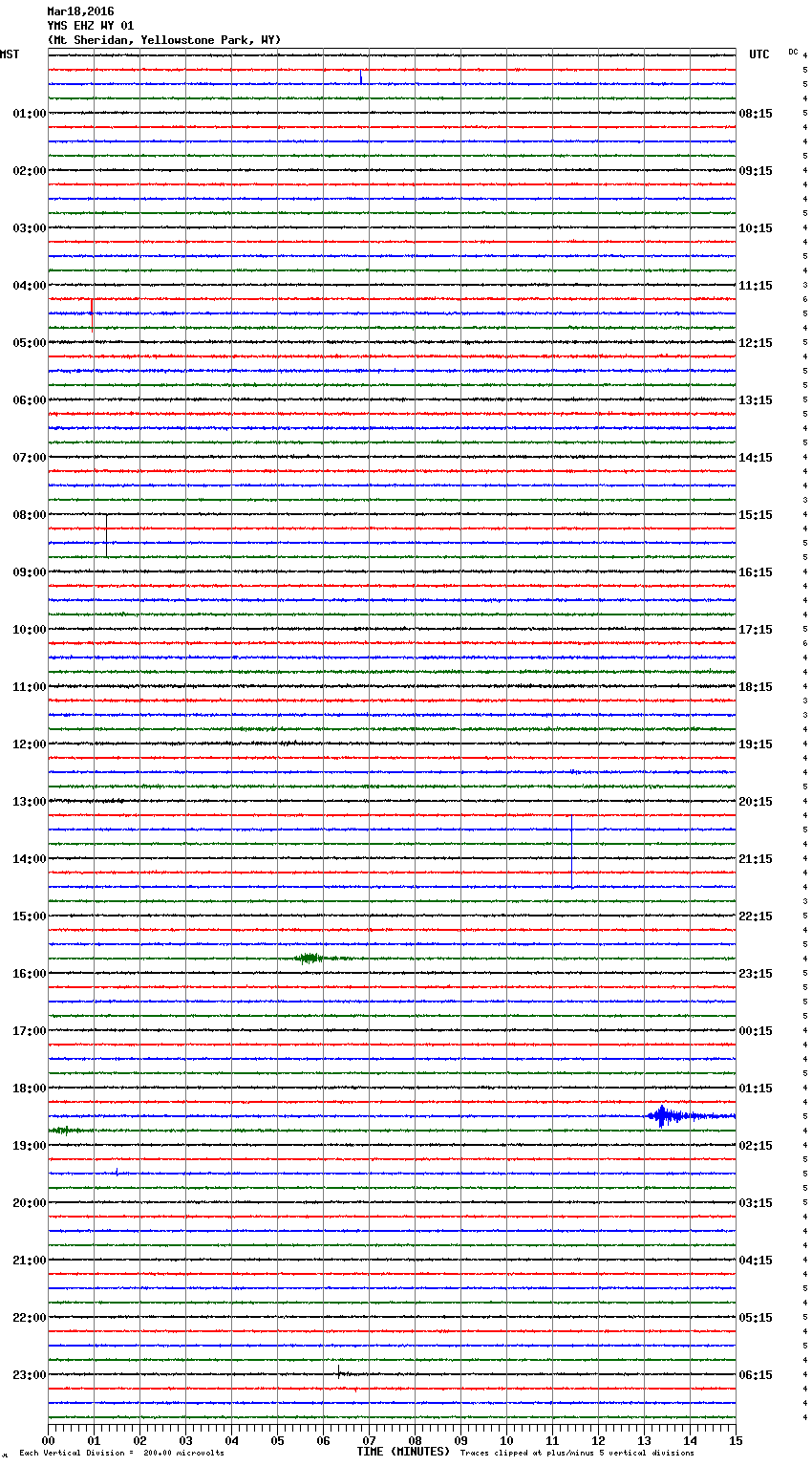
Task: Click the 06:15 UTC label
Action: [x=756, y=1375]
